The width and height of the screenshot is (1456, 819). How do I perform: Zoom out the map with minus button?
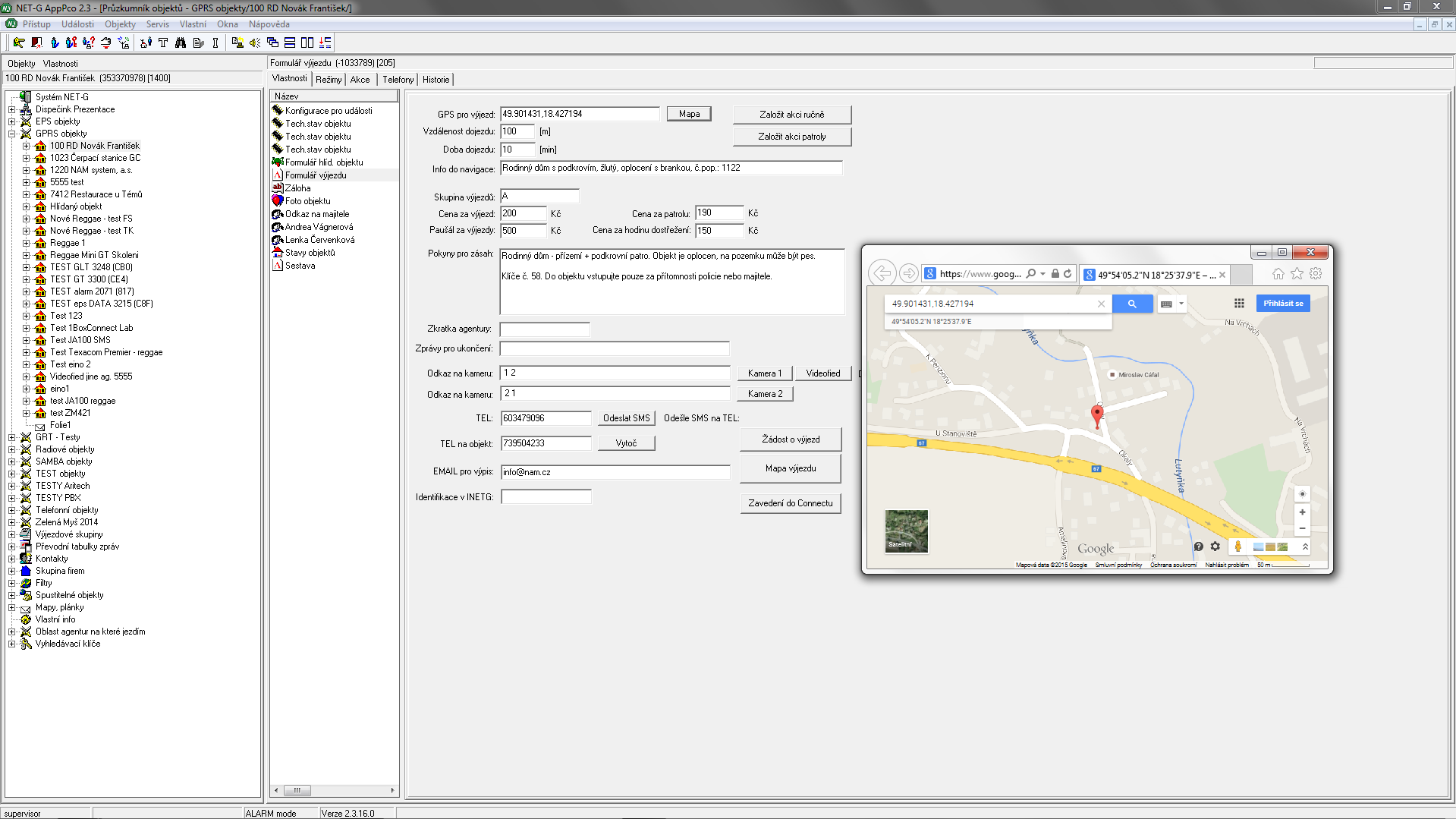(1302, 529)
